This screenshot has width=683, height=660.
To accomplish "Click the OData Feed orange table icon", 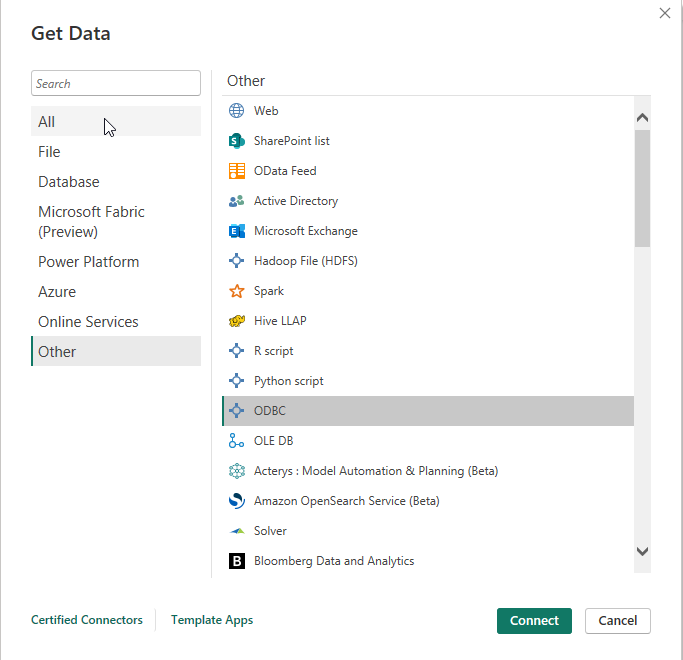I will [237, 171].
